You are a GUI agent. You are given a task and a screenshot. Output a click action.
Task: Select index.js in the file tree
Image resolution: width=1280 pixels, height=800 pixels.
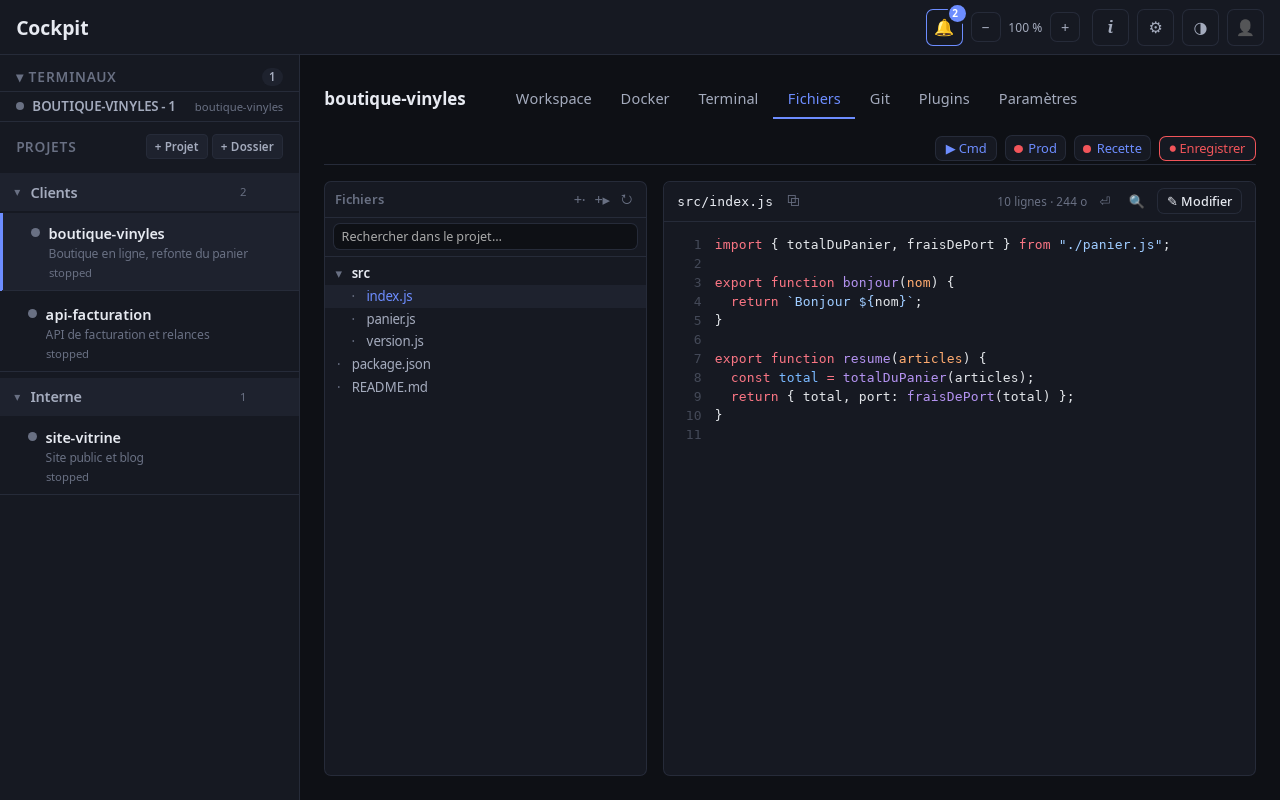point(485,296)
